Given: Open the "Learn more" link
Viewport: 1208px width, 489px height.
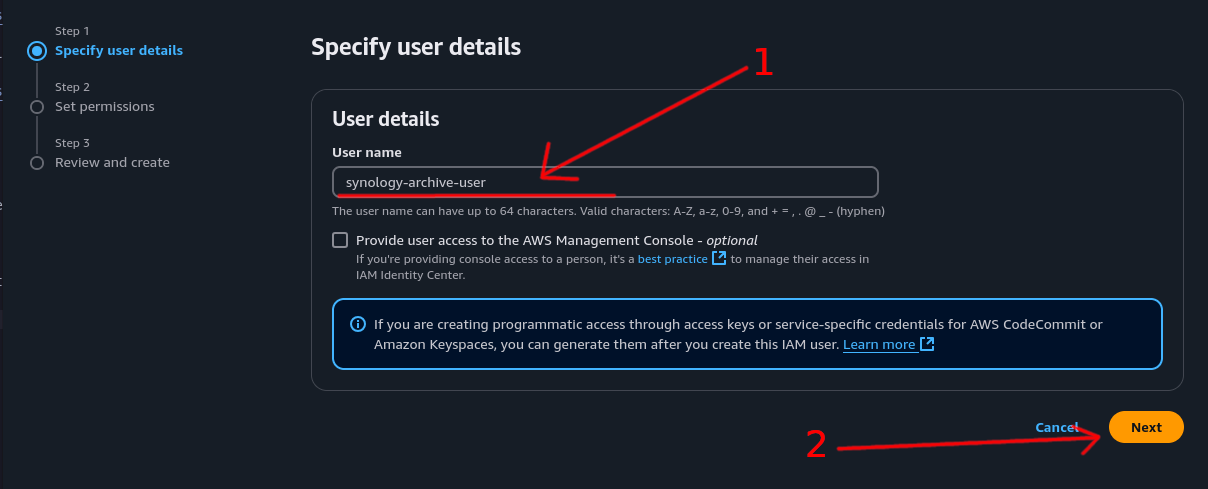Looking at the screenshot, I should pos(879,345).
